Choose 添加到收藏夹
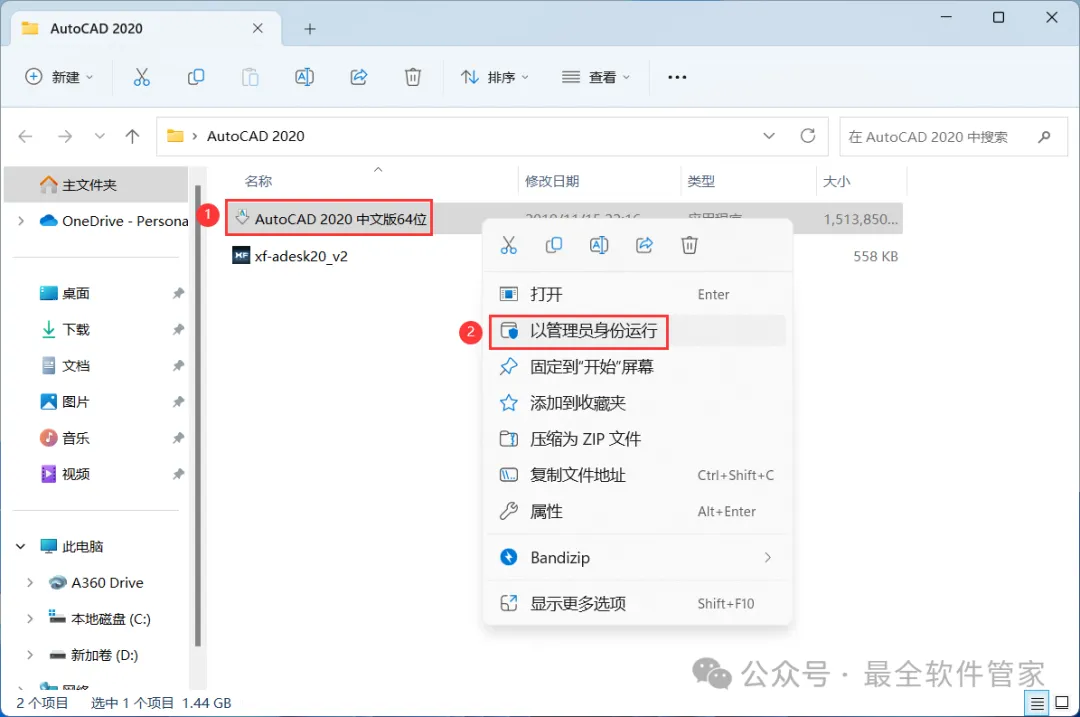This screenshot has width=1080, height=717. coord(637,403)
